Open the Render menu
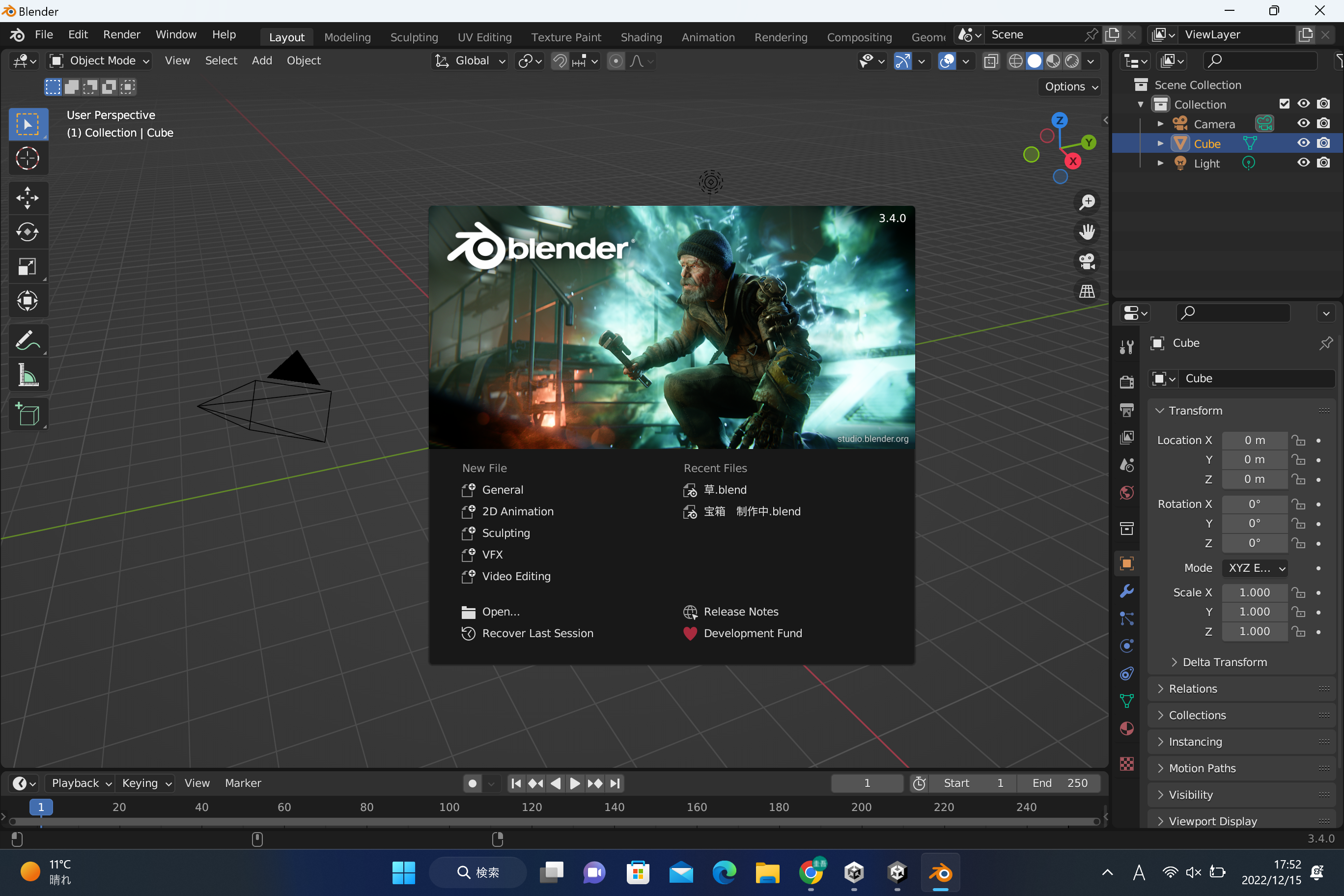Viewport: 1344px width, 896px height. click(x=121, y=34)
